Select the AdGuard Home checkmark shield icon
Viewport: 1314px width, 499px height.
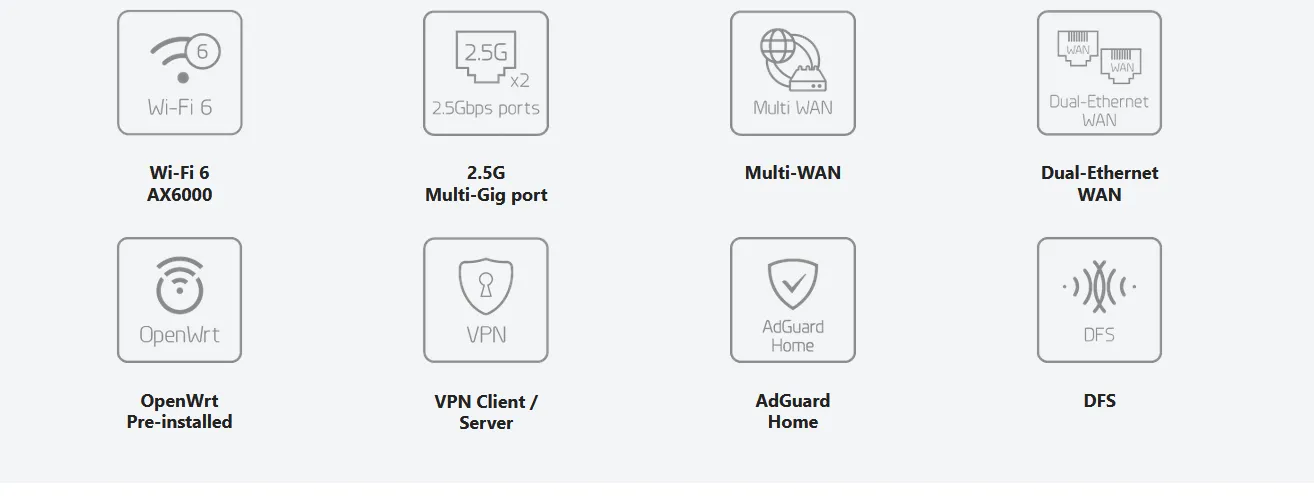pos(793,300)
